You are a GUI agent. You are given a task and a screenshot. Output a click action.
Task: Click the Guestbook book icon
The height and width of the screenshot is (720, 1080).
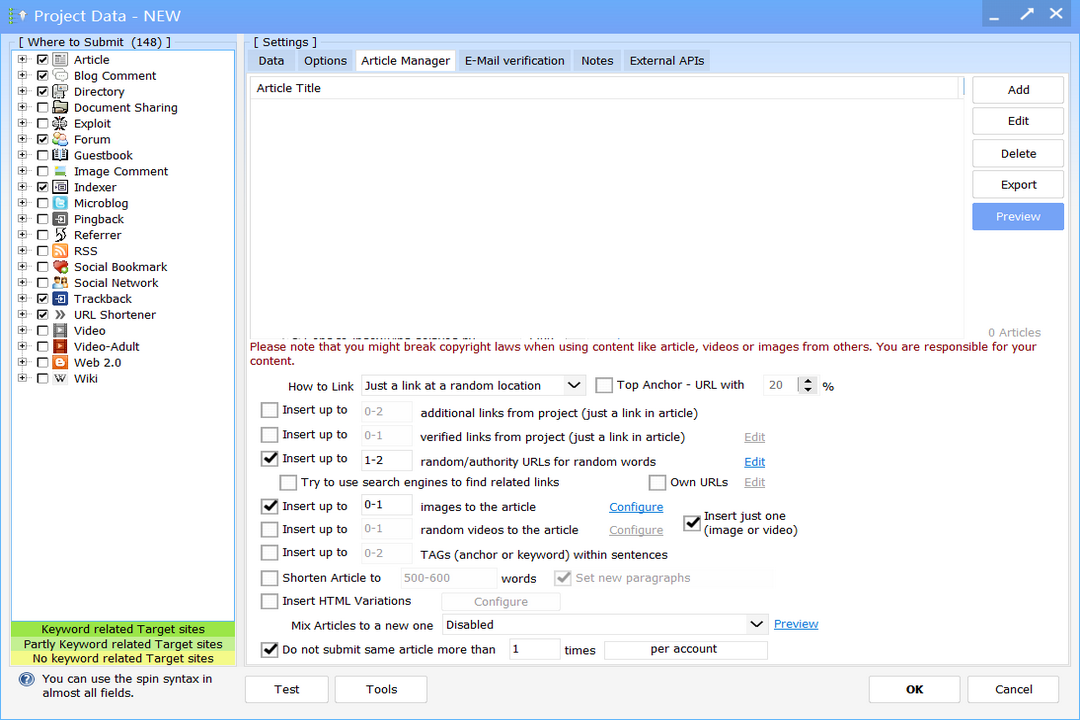(x=59, y=155)
